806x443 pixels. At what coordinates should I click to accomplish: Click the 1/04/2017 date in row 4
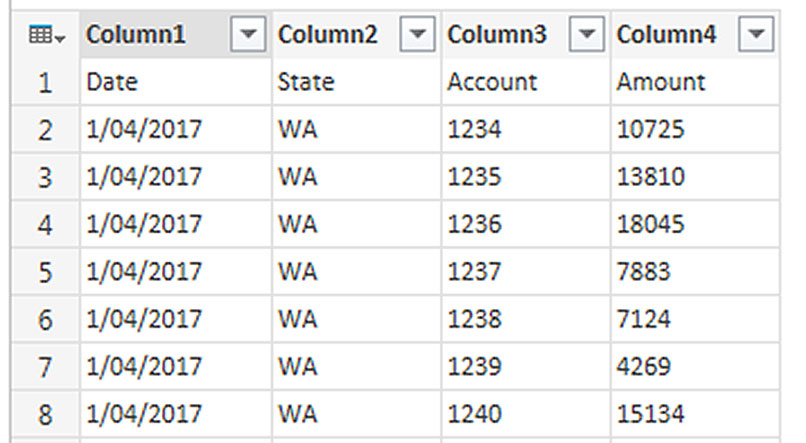(x=176, y=225)
